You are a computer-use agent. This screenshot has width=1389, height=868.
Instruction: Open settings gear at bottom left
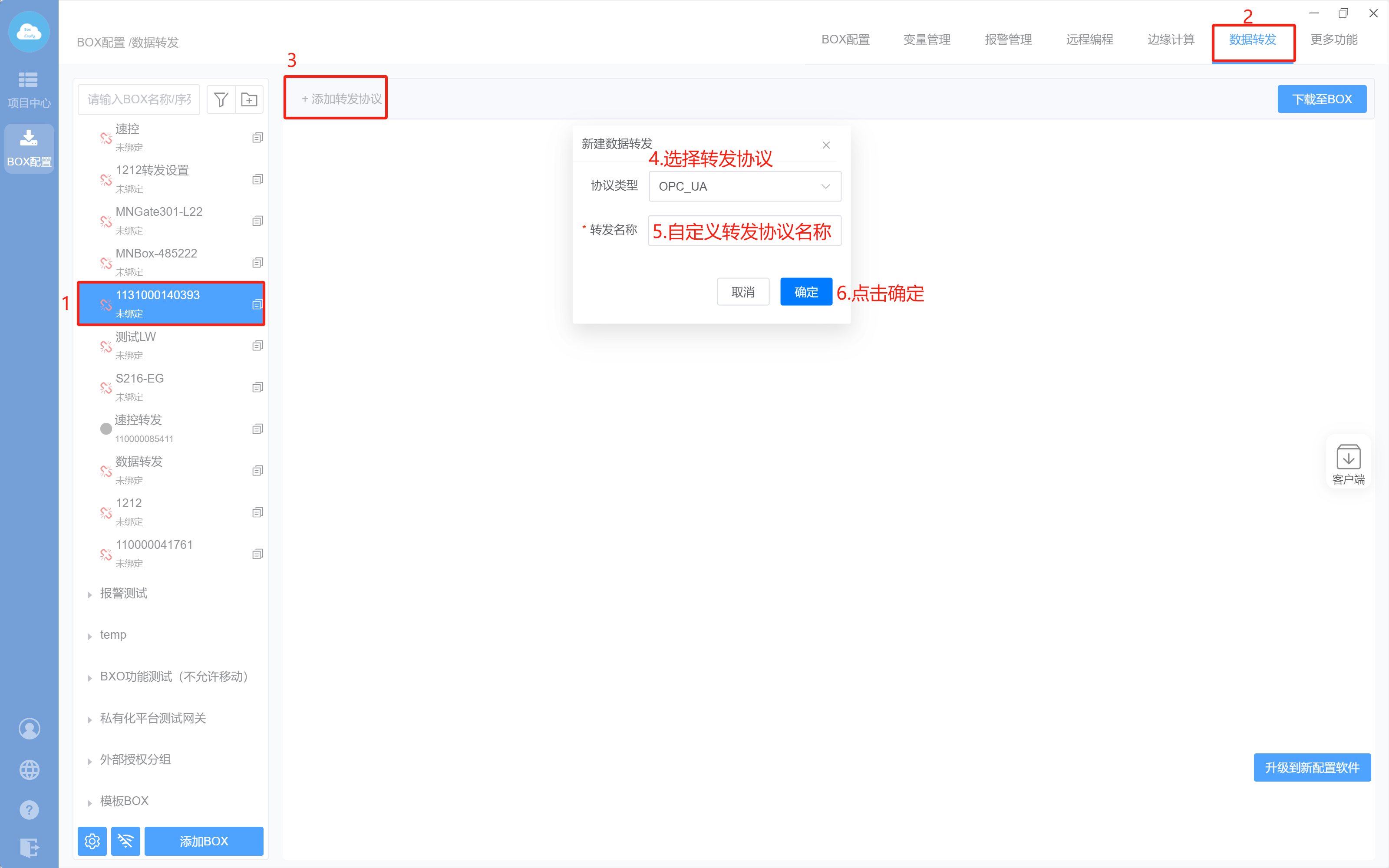[92, 841]
